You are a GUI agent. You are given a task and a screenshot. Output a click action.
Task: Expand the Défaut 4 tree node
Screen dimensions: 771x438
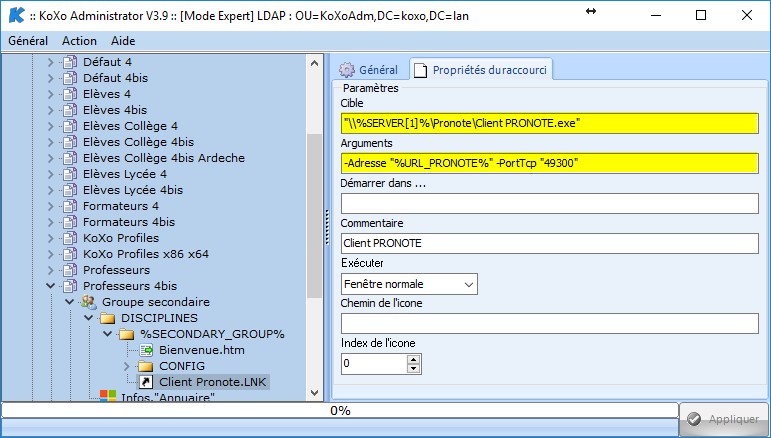click(50, 62)
